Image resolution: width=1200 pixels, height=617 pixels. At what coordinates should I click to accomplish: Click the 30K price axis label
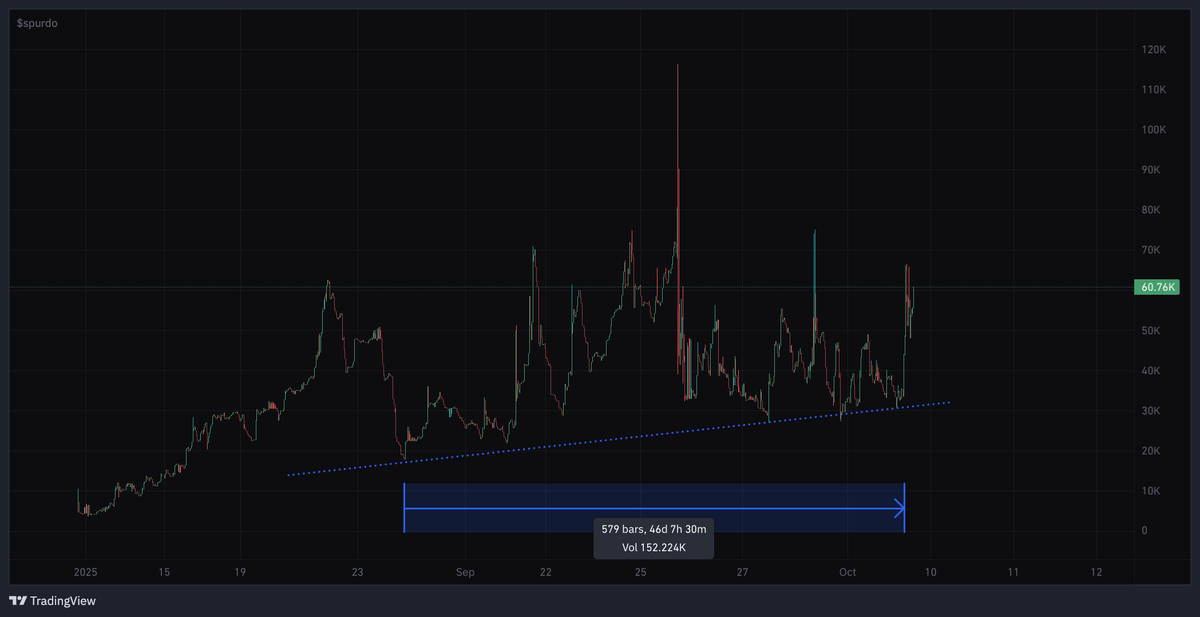click(x=1153, y=411)
